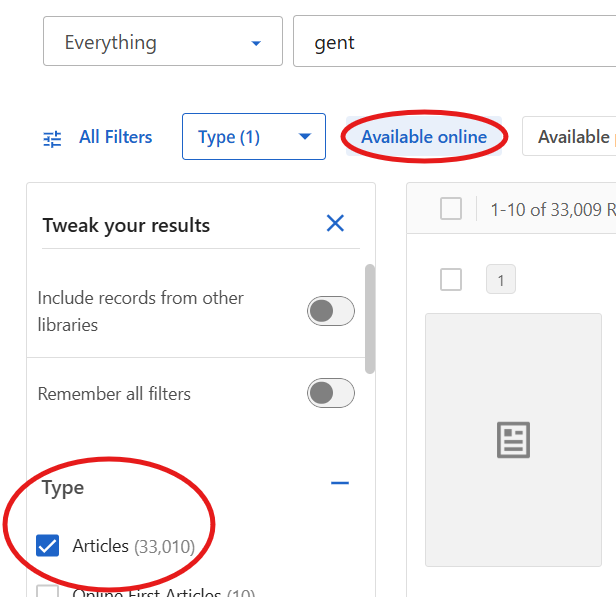Click the Articles filter label
This screenshot has width=616, height=597.
click(101, 545)
